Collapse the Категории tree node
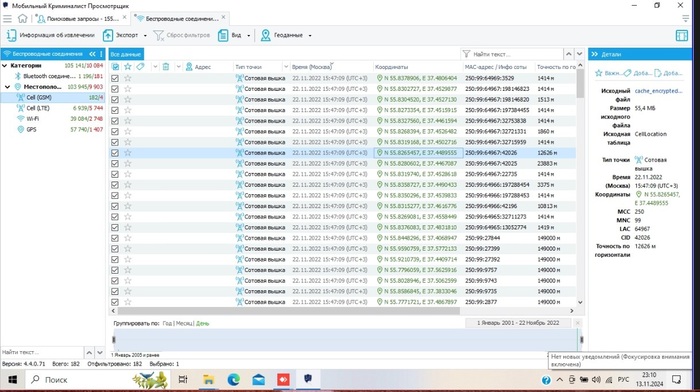 [5, 65]
